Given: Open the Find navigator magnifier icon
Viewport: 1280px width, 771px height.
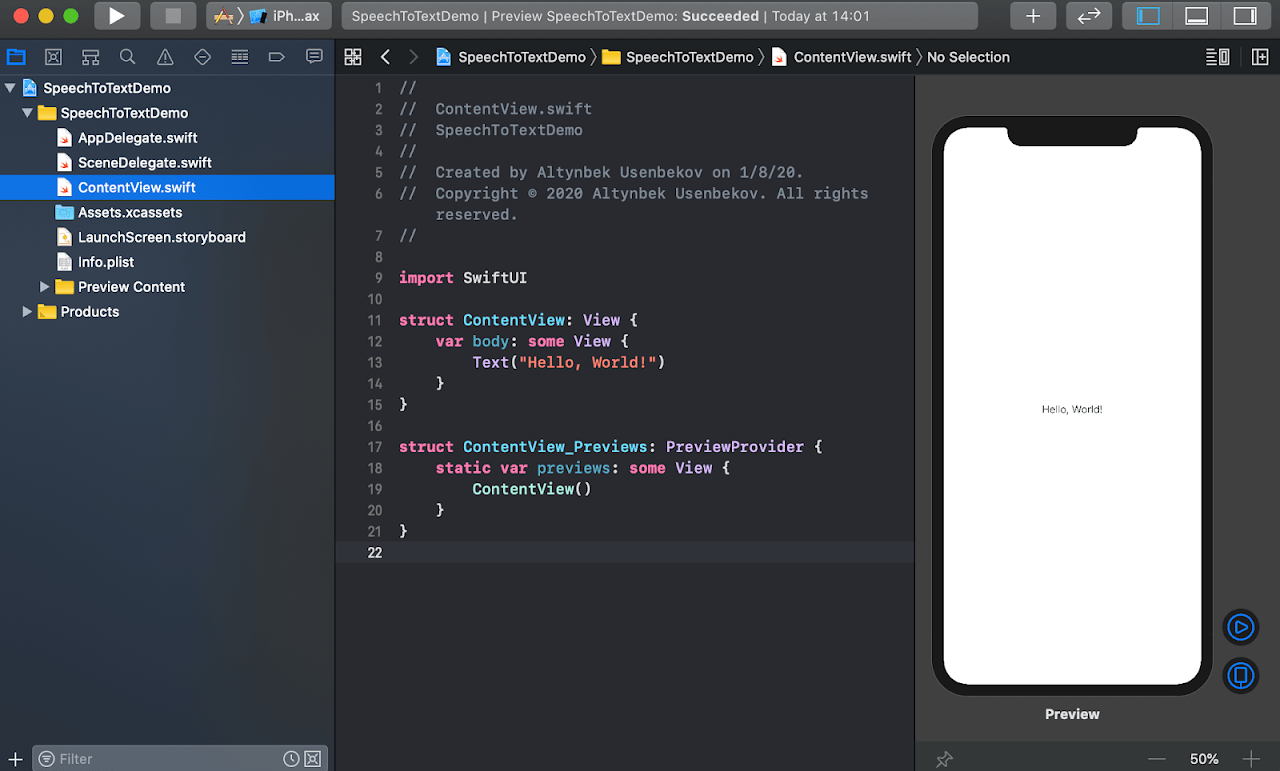Looking at the screenshot, I should coord(128,57).
